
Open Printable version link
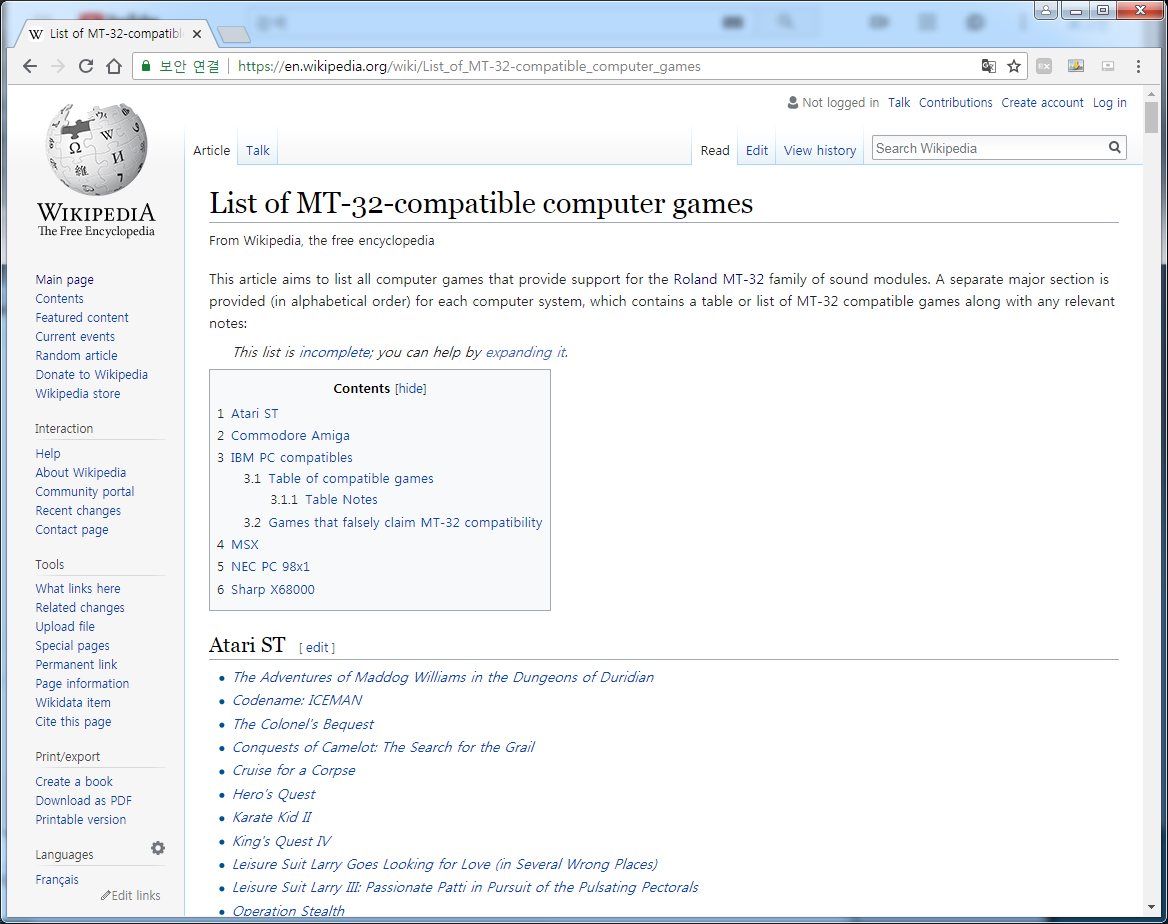(x=80, y=820)
